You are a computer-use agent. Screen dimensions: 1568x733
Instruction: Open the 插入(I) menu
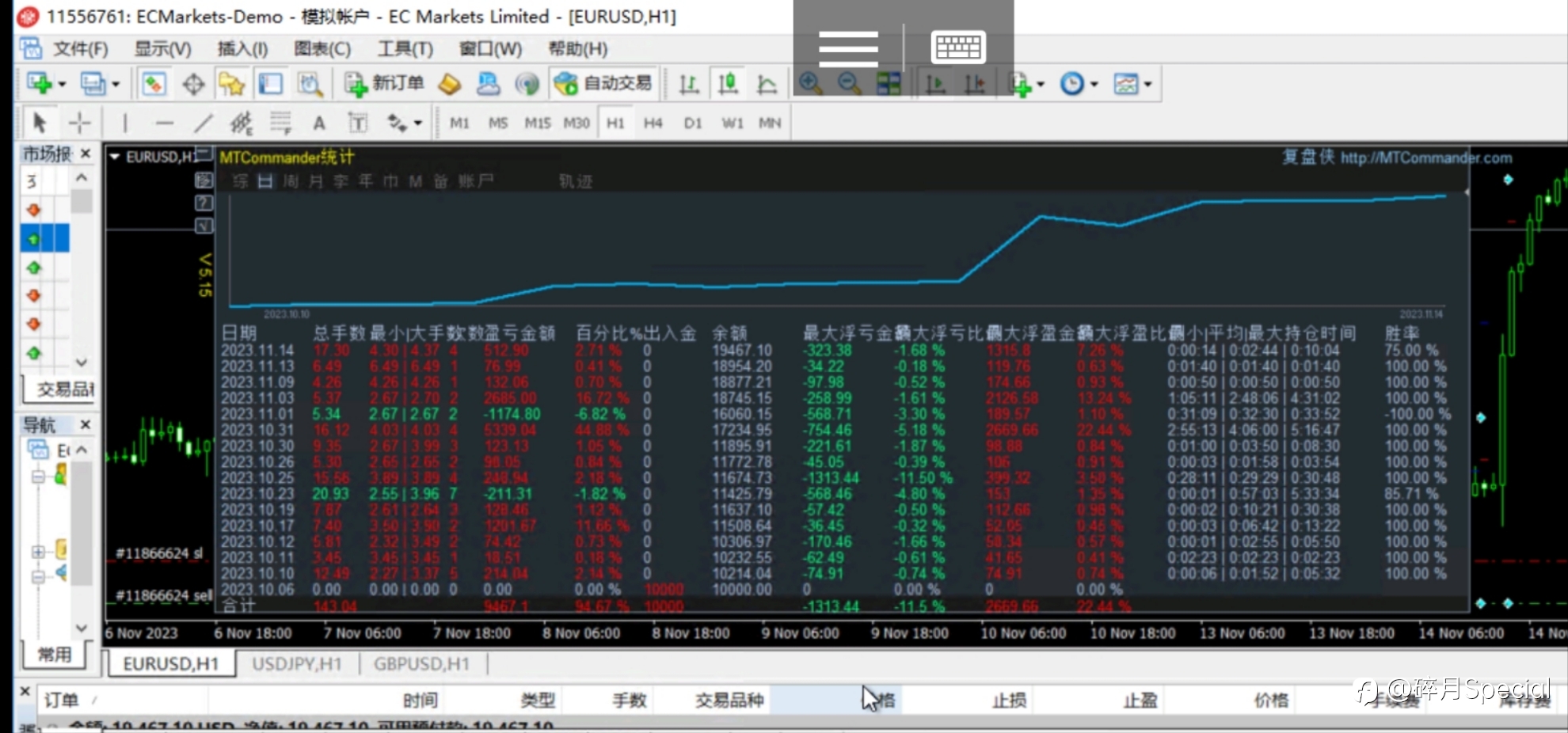click(x=242, y=49)
